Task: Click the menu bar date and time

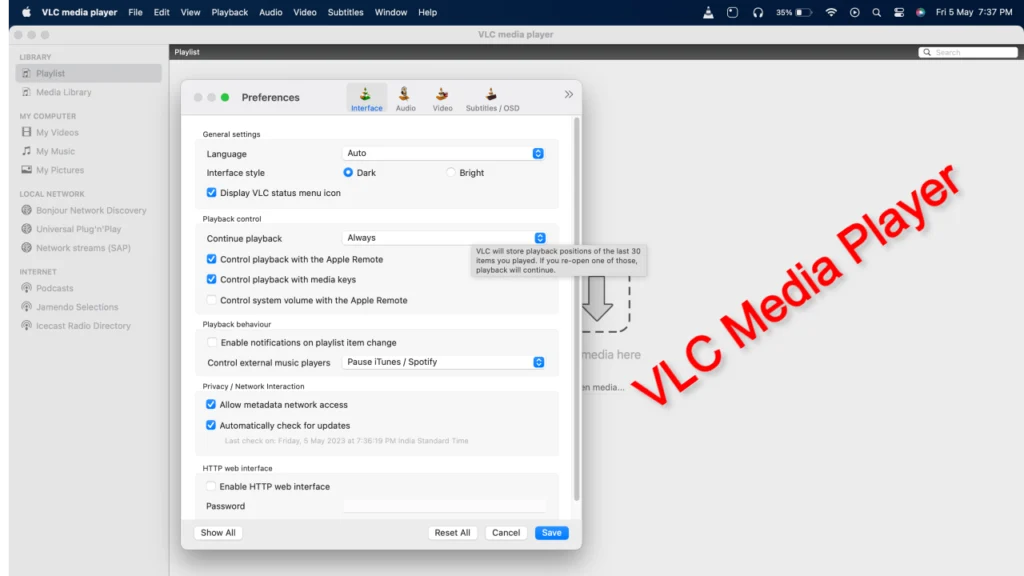Action: (974, 12)
